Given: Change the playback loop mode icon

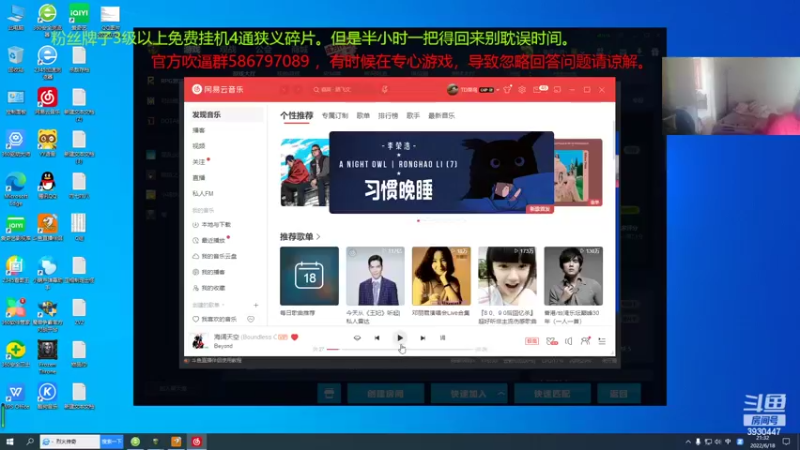Looking at the screenshot, I should [357, 338].
